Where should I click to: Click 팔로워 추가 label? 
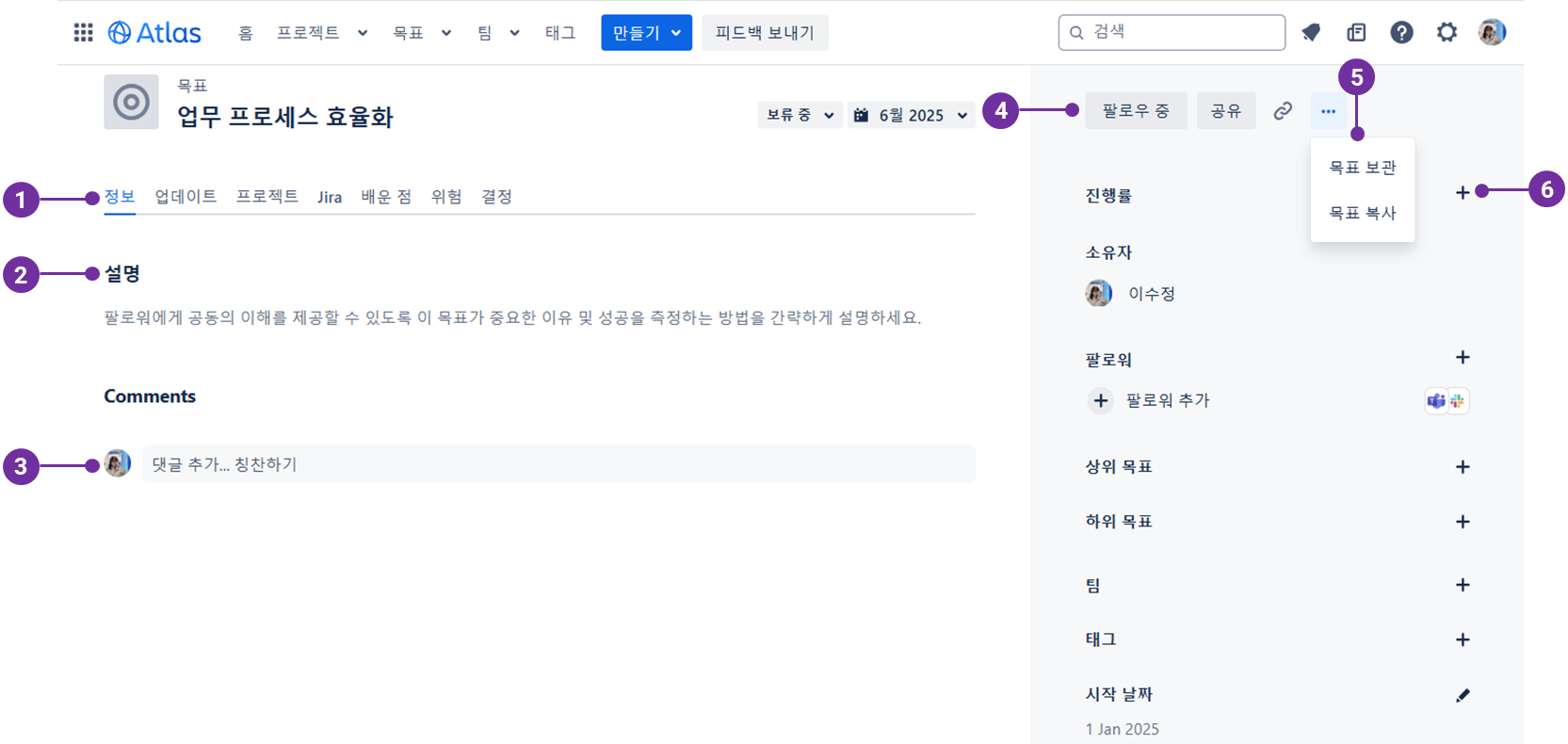[1168, 400]
